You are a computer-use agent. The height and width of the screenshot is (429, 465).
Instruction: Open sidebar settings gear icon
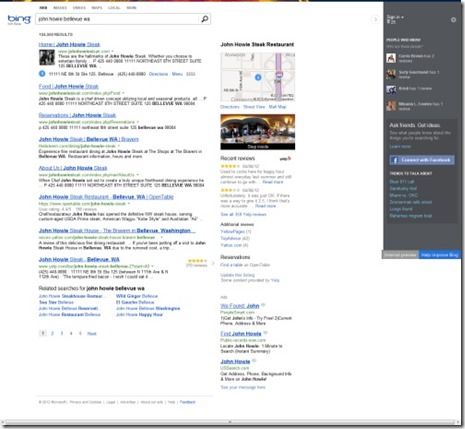tap(453, 20)
